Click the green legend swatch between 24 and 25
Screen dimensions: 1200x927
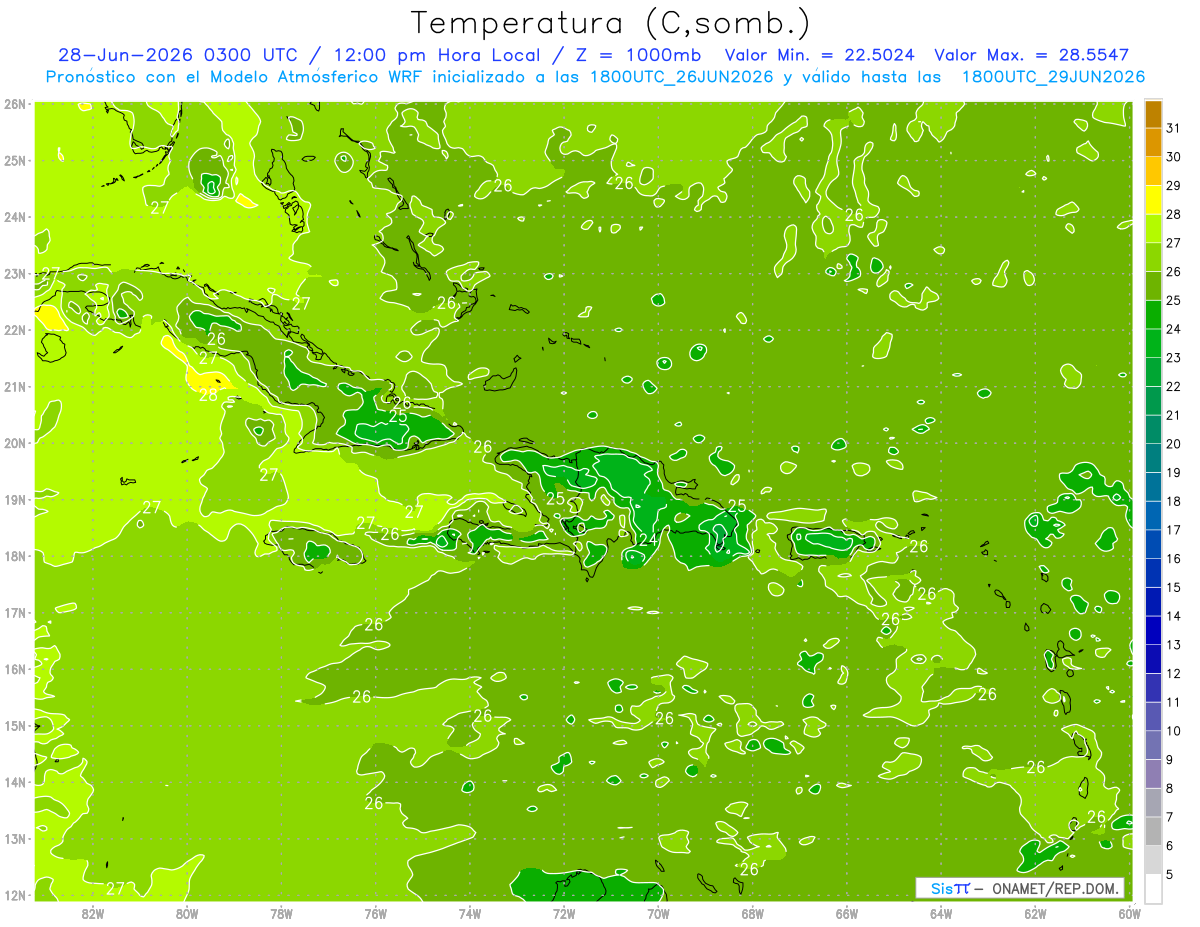coord(1153,314)
